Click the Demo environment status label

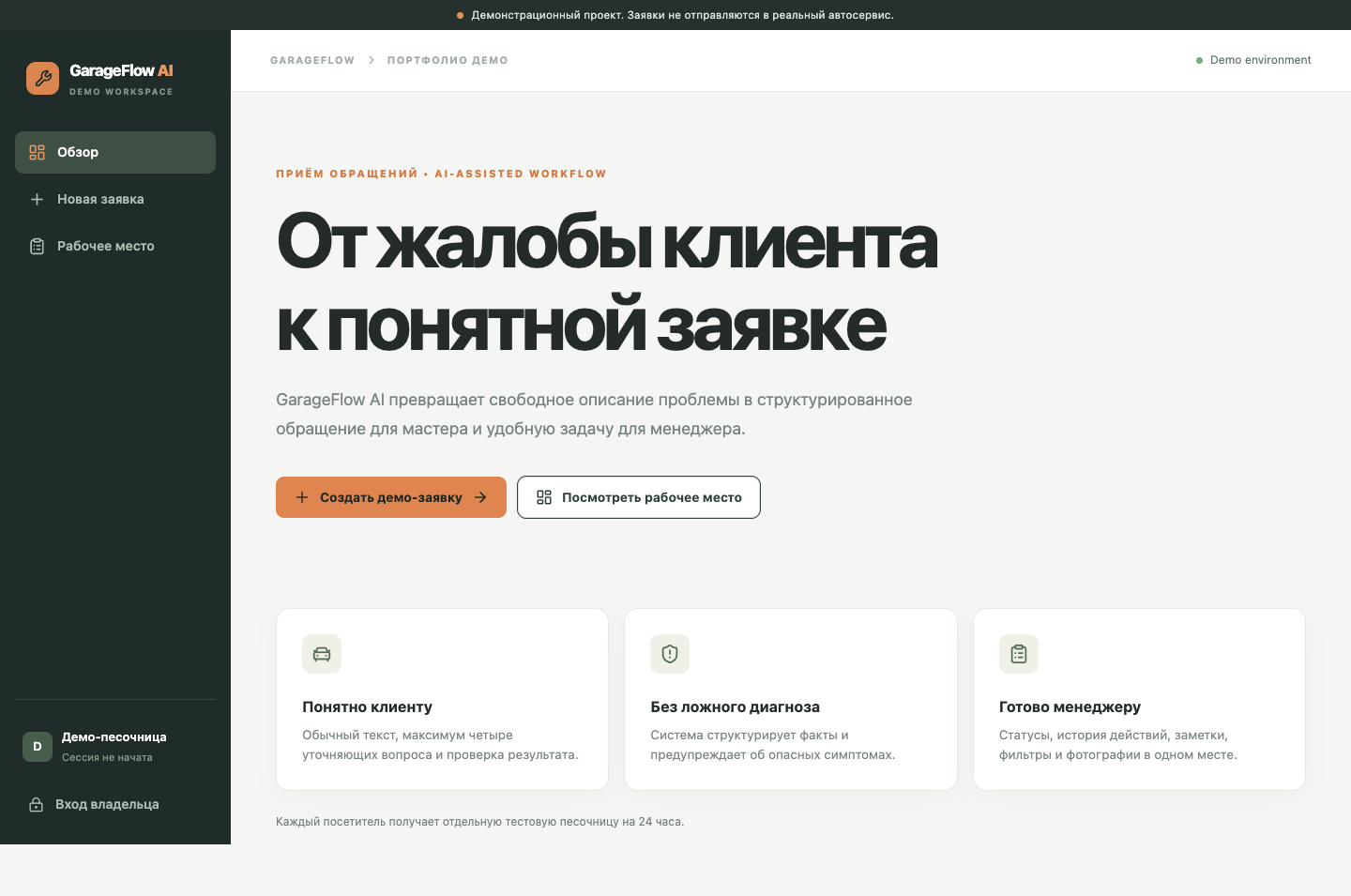pos(1261,60)
